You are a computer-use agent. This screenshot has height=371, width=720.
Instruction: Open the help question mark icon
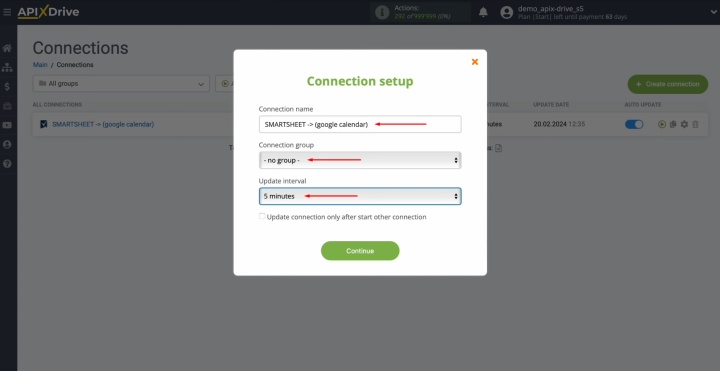[7, 163]
